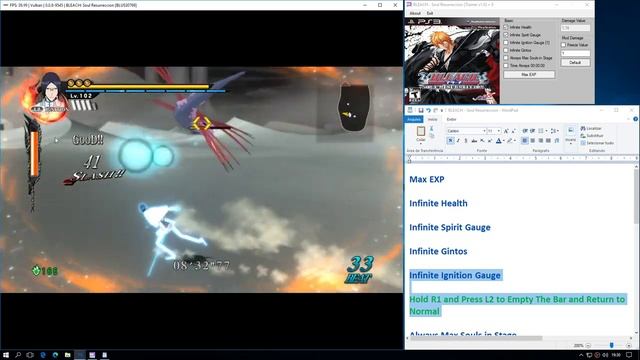640x360 pixels.
Task: Align paragraph left in WordPad
Action: 525,140
